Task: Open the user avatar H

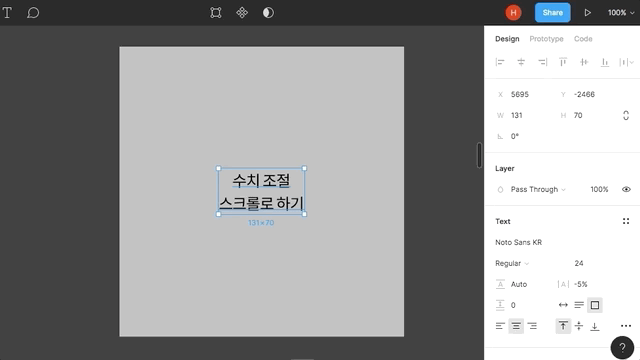Action: [513, 13]
